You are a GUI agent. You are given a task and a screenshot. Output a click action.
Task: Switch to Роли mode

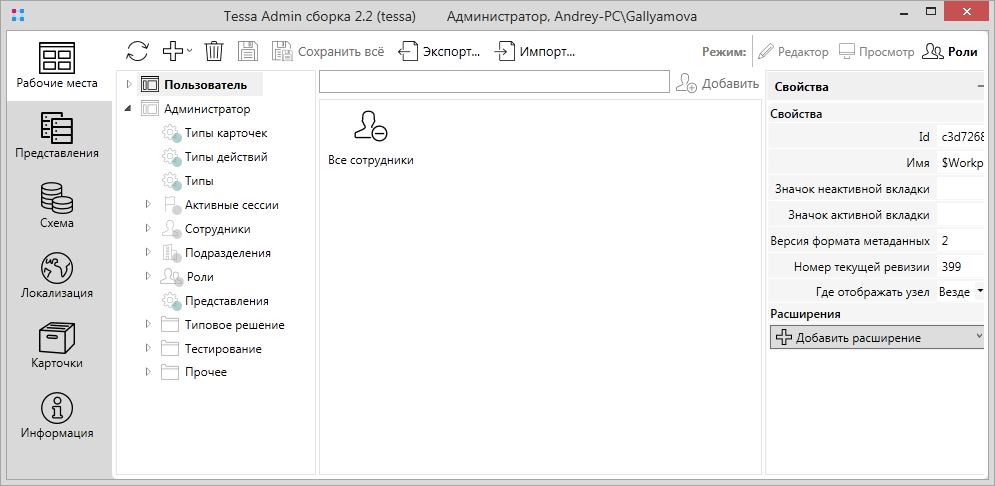(950, 52)
